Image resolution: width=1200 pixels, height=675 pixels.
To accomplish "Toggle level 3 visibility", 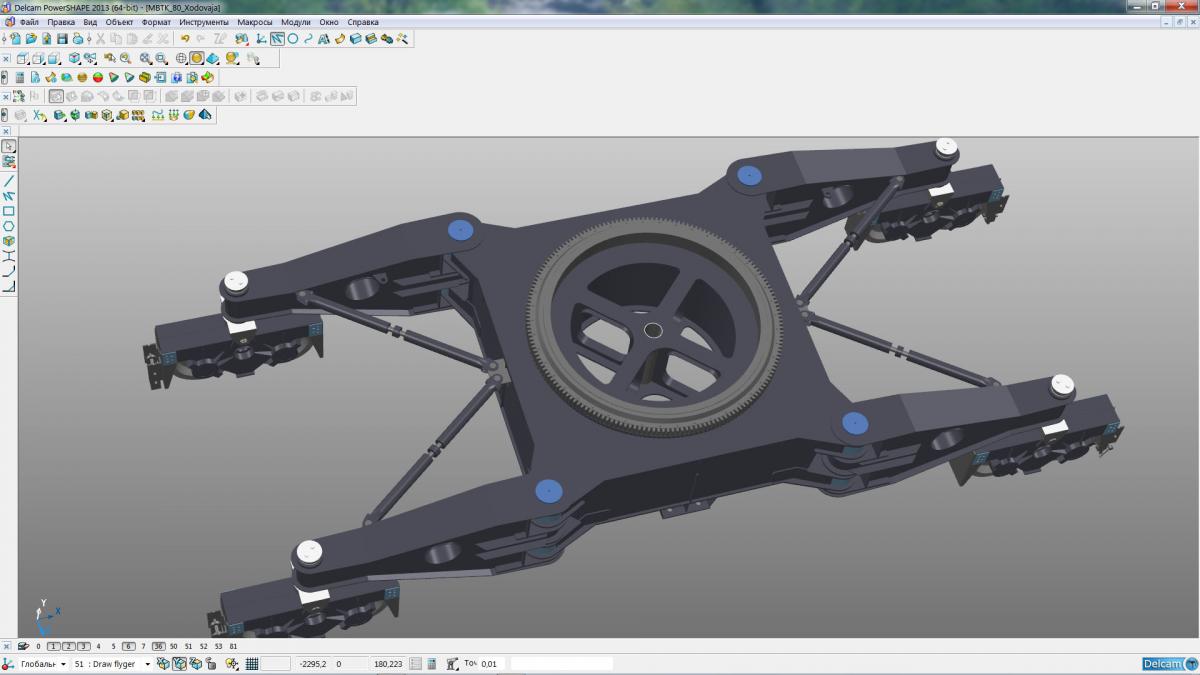I will (84, 646).
